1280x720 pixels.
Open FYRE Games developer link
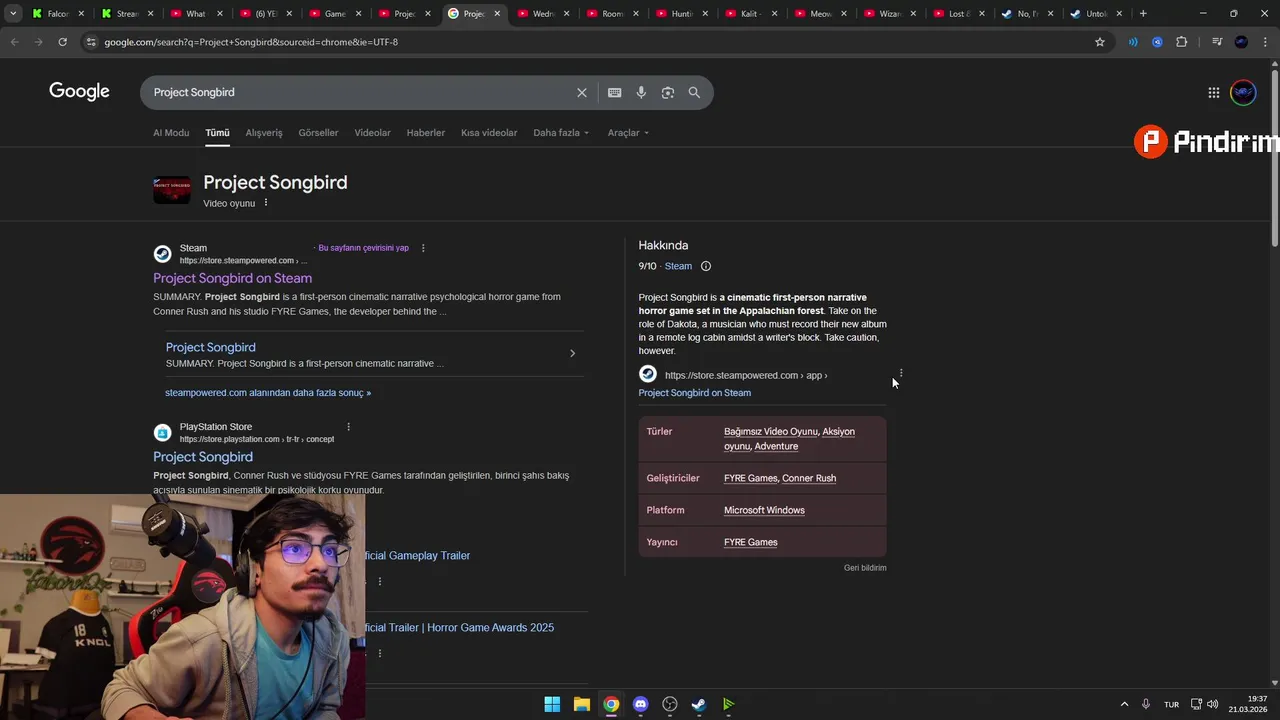[750, 478]
